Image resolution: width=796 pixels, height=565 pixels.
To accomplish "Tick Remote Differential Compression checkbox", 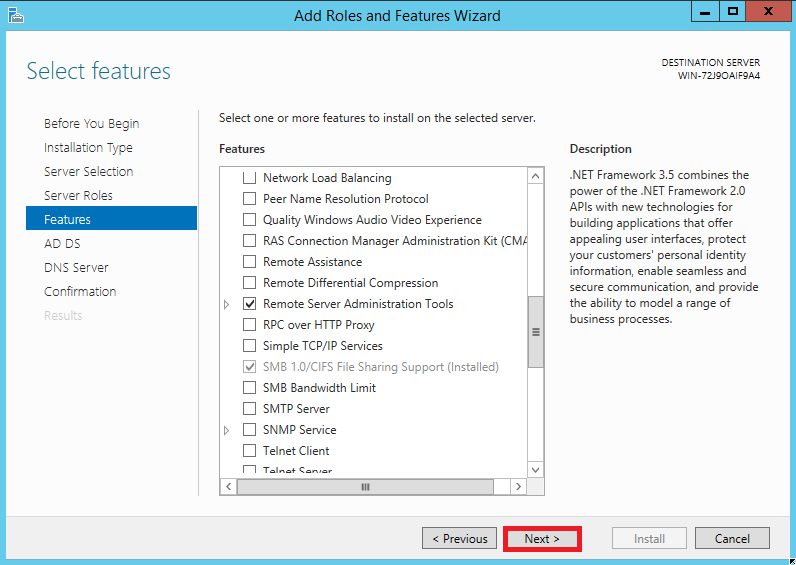I will 249,283.
